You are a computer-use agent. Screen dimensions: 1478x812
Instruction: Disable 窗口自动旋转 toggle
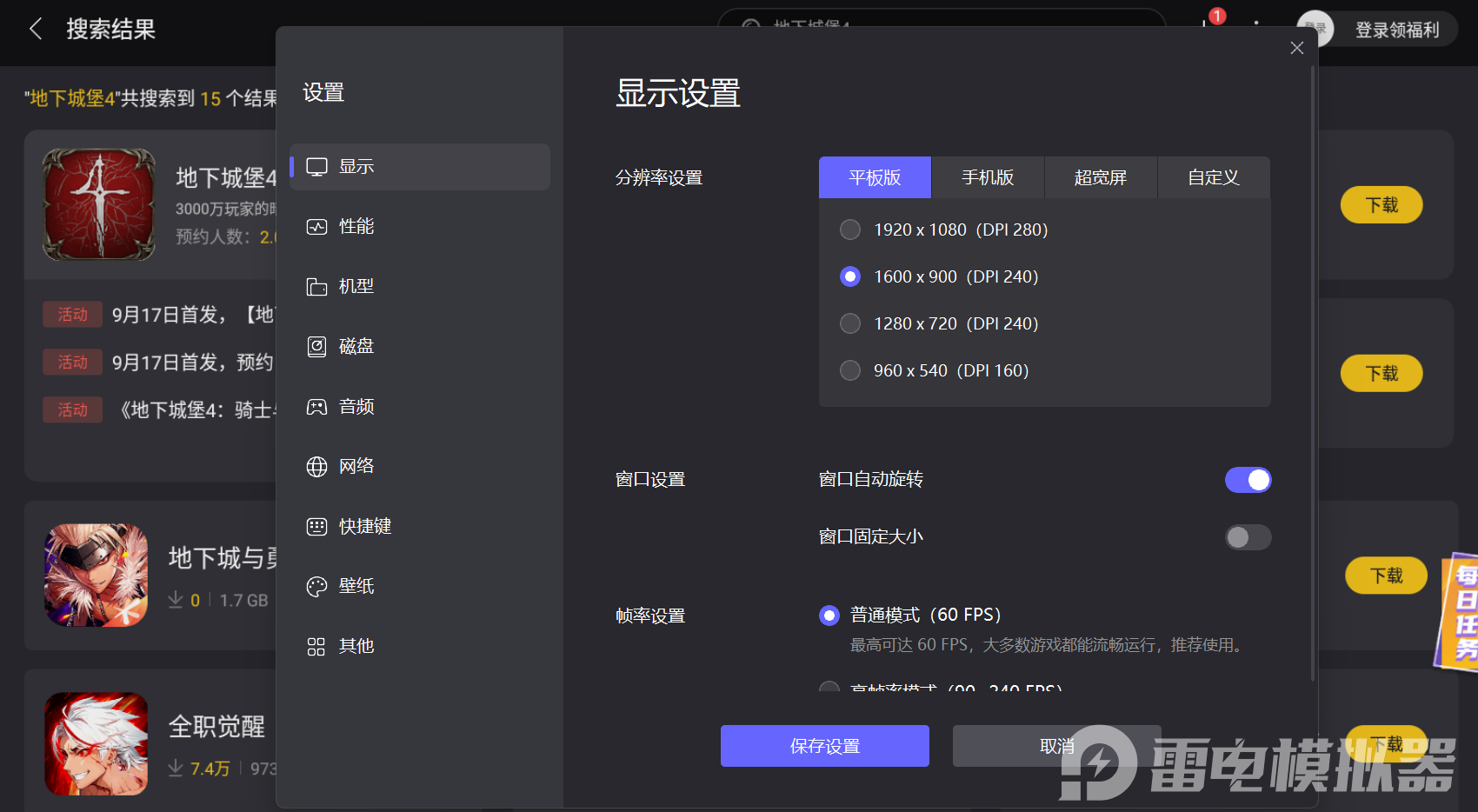point(1248,479)
